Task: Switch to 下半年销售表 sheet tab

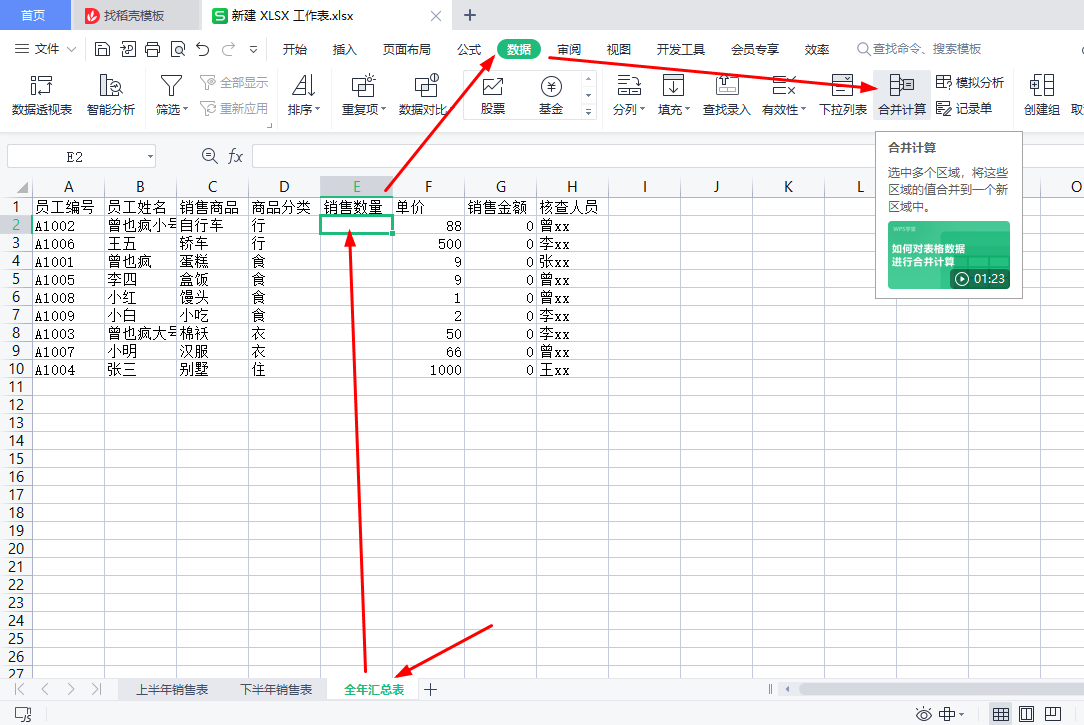Action: (x=276, y=690)
